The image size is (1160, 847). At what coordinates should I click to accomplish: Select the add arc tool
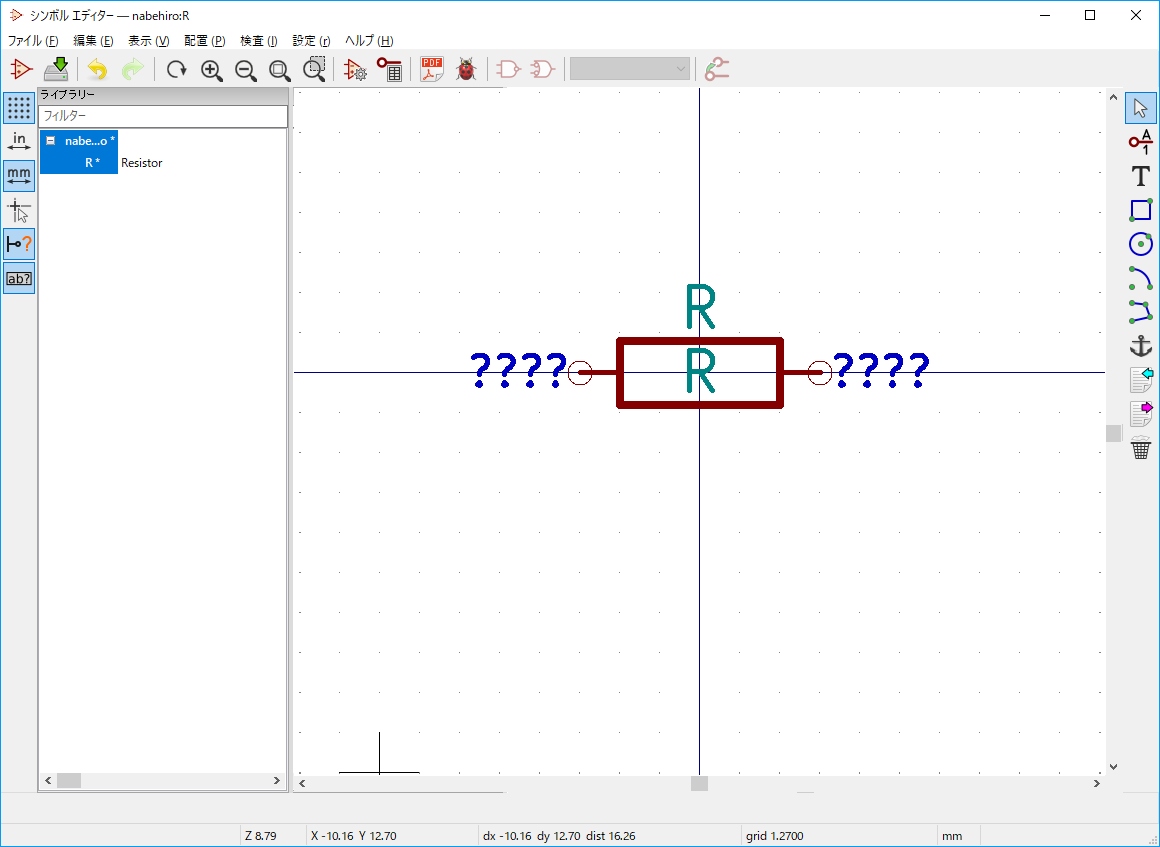[1141, 278]
